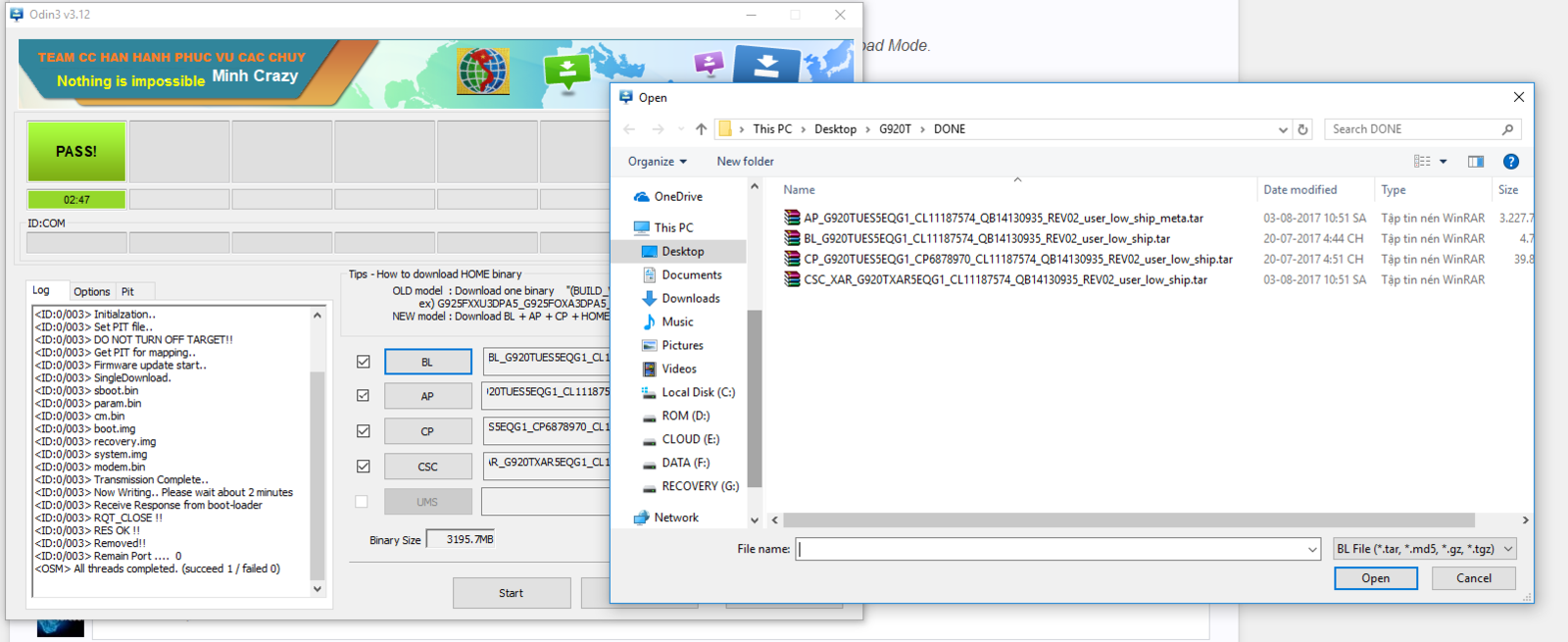Select This PC in the navigation pane
Screen dimensions: 1568x642
pyautogui.click(x=673, y=227)
